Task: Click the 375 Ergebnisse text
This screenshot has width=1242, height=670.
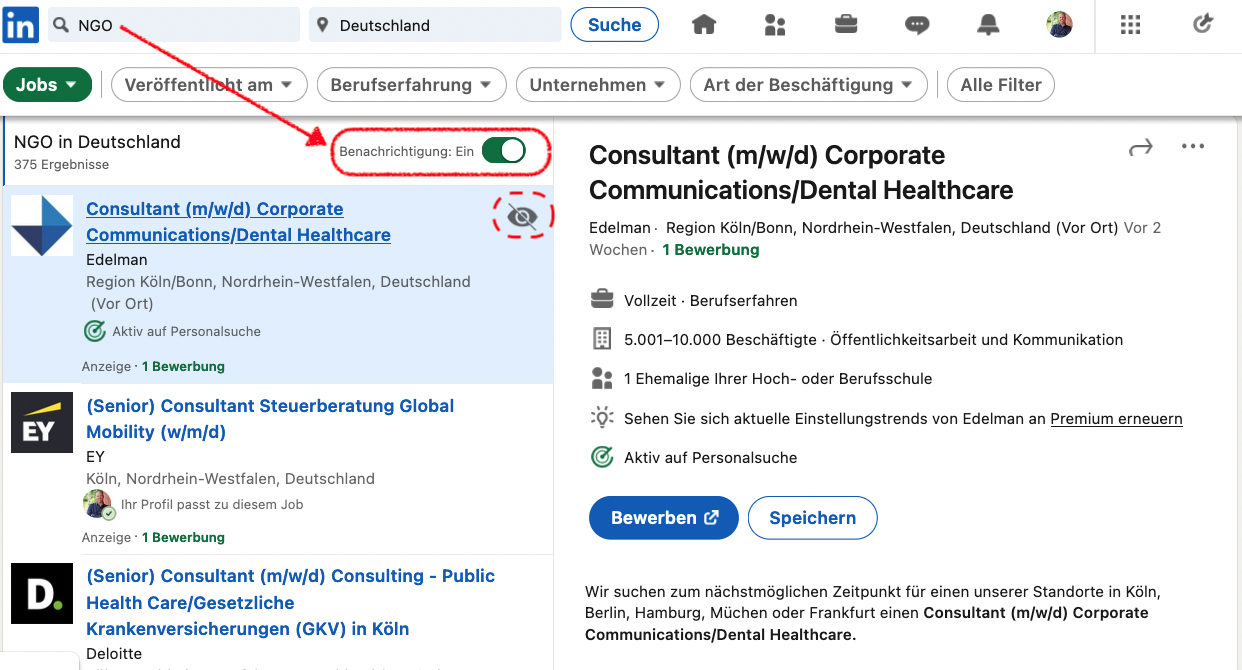Action: (x=62, y=164)
